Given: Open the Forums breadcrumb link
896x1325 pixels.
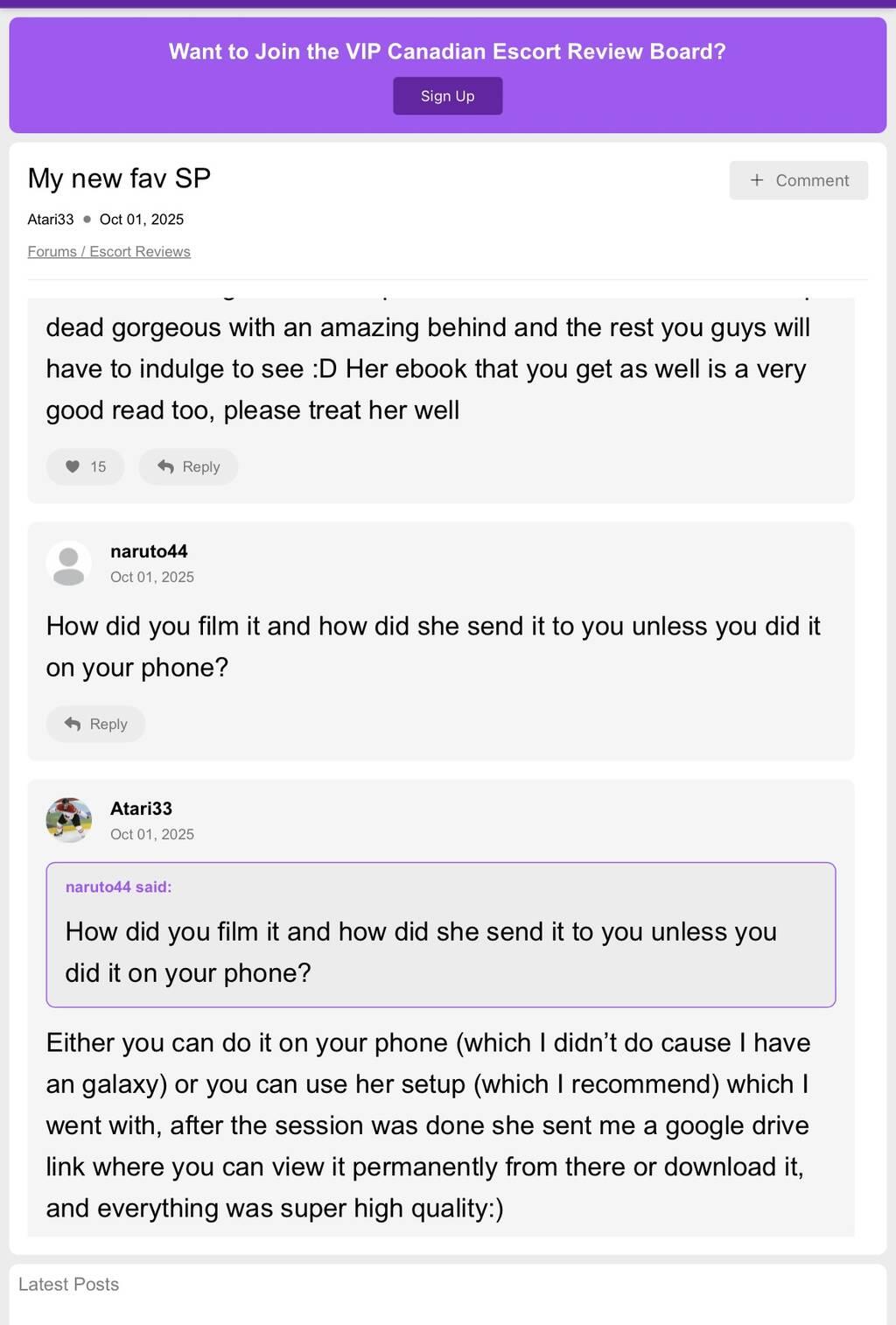Looking at the screenshot, I should click(52, 251).
